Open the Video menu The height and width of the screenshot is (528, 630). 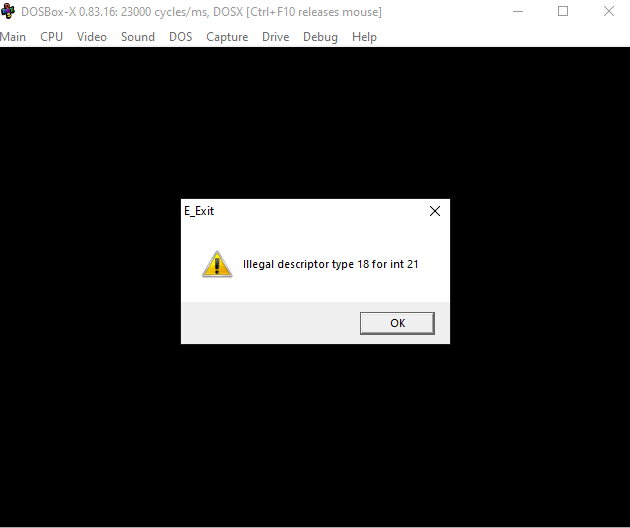(92, 37)
